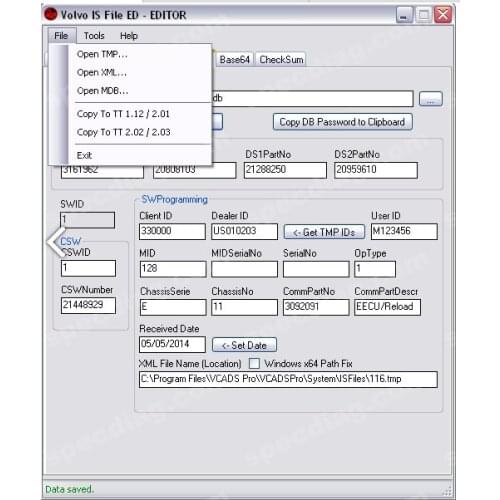This screenshot has height=500, width=500.
Task: Open the Tools menu
Action: (x=94, y=36)
